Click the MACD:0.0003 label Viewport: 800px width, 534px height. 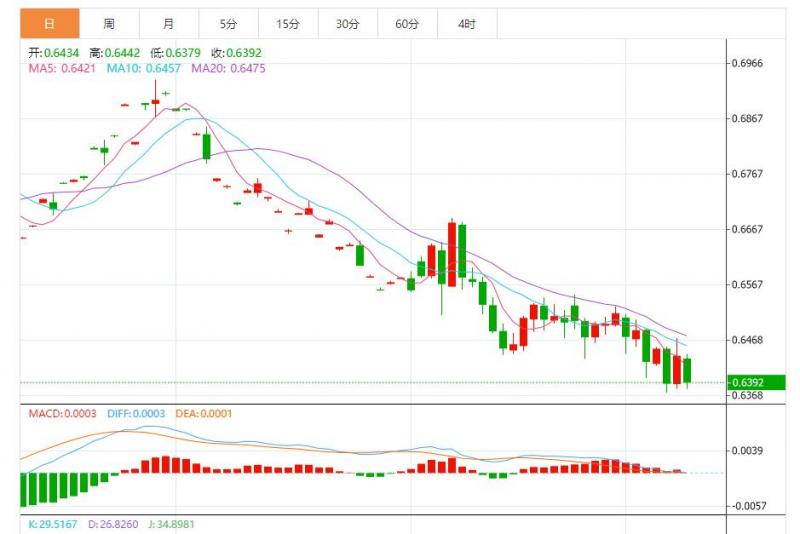[x=62, y=414]
